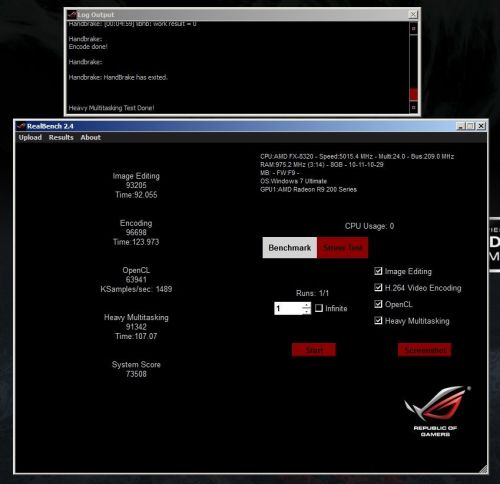
Task: Click the Time:92.055 image editing value
Action: coord(136,195)
